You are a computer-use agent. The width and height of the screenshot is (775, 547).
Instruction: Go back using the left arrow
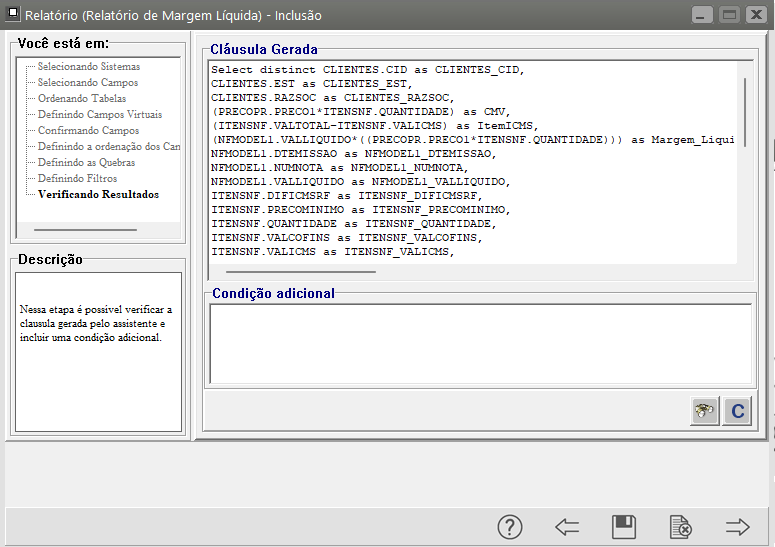(x=567, y=526)
